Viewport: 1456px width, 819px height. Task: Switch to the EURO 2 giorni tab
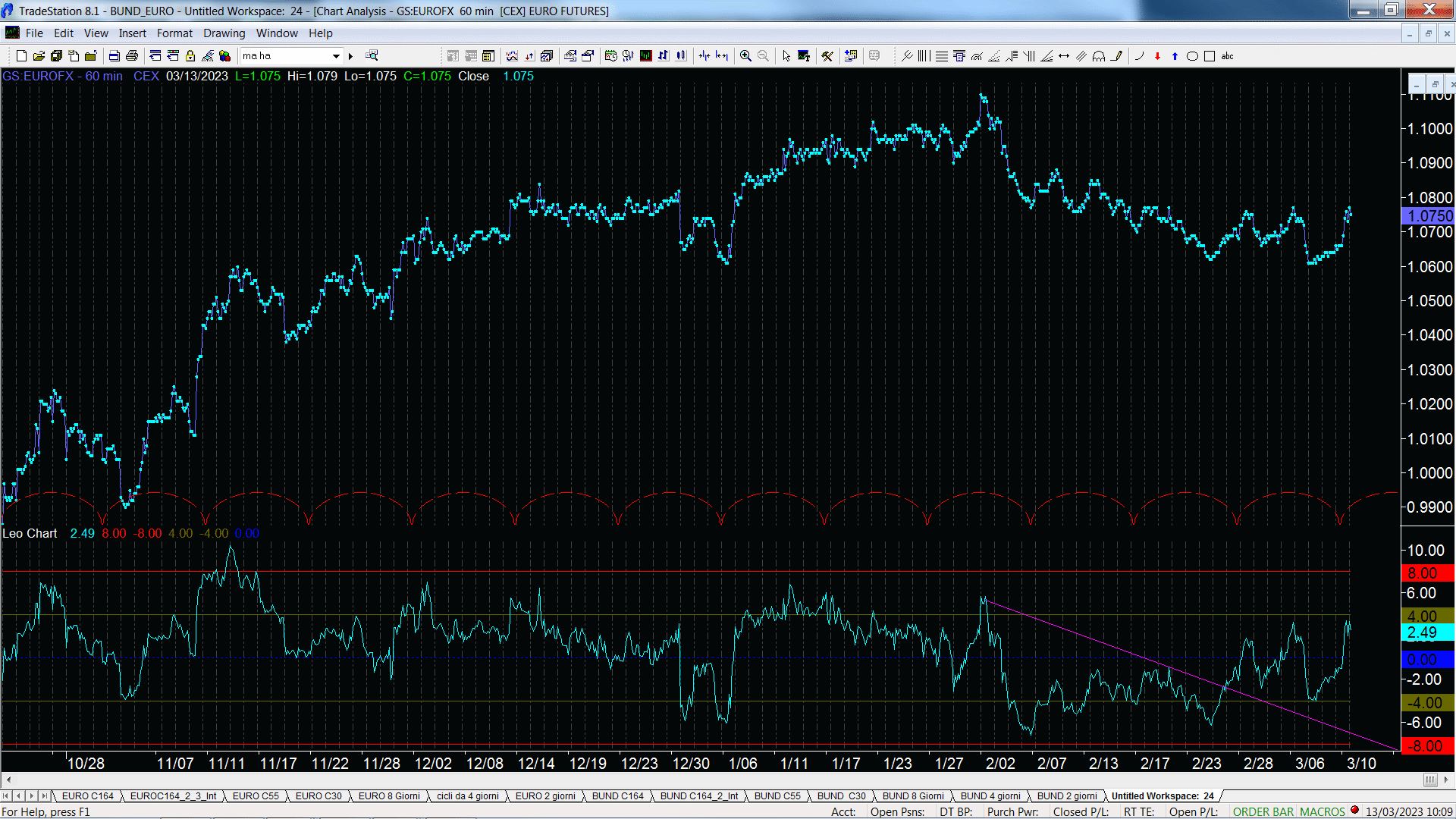(x=546, y=796)
